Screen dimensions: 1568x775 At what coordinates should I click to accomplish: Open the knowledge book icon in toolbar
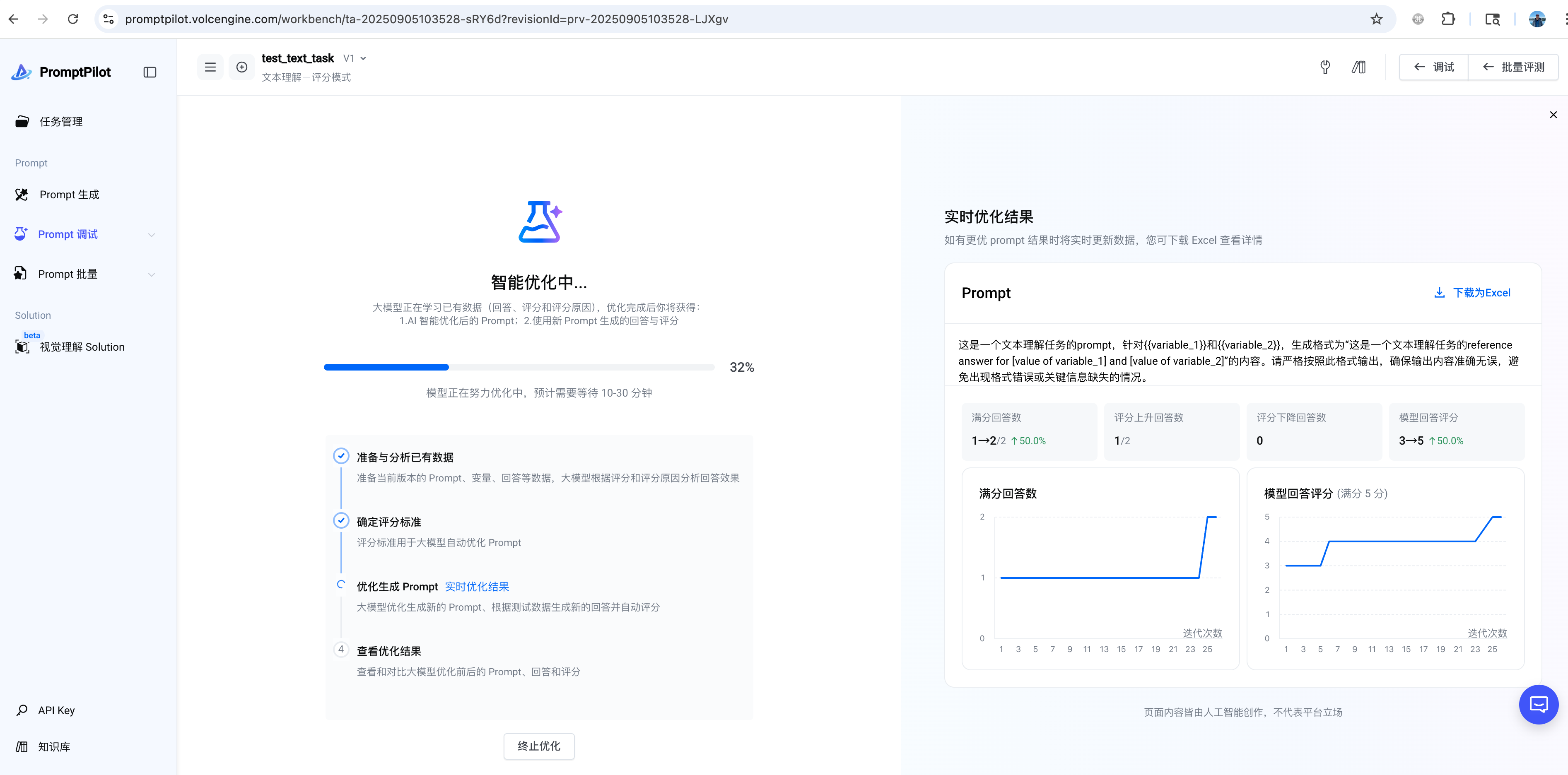click(1358, 67)
